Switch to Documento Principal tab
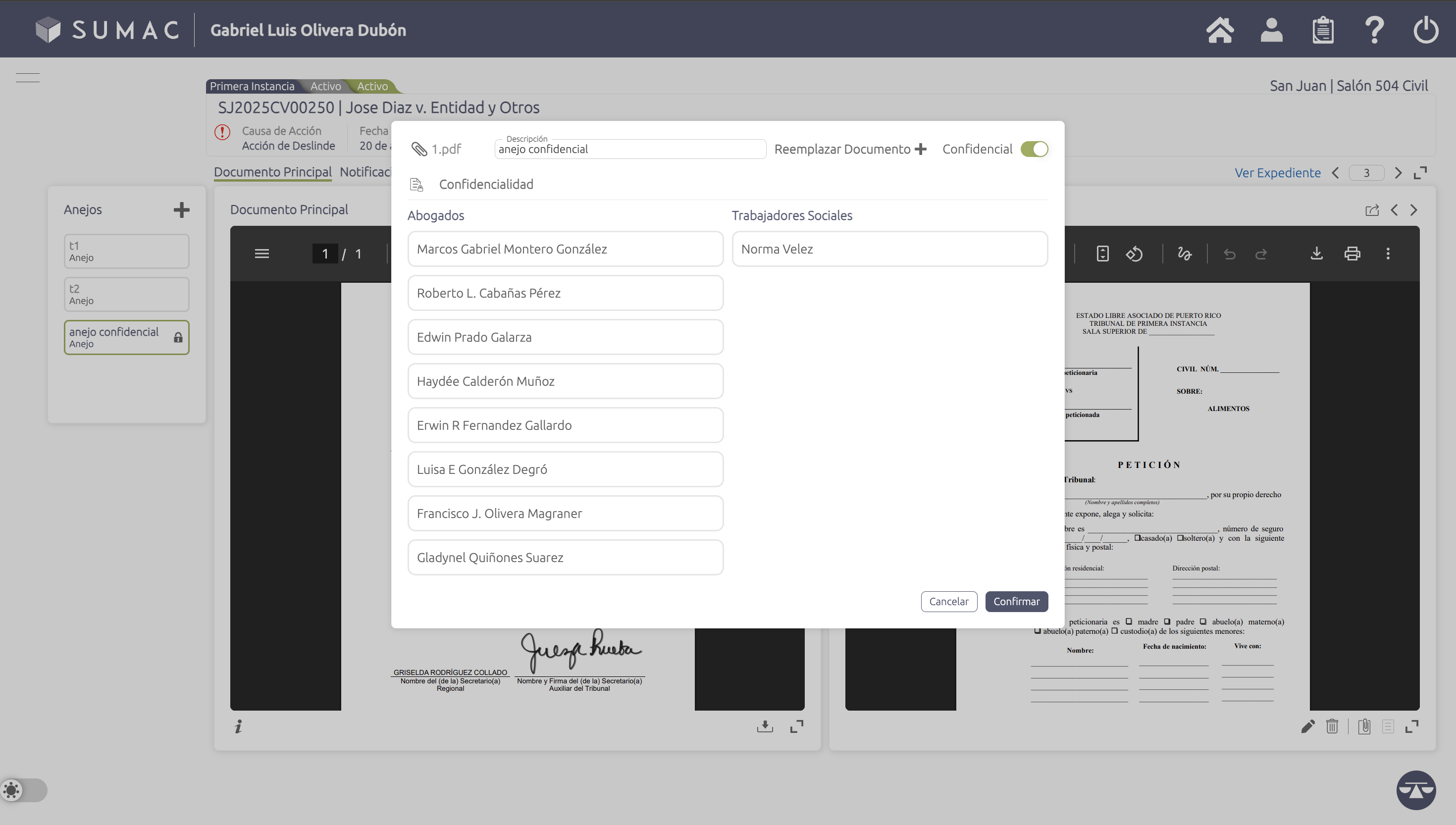The width and height of the screenshot is (1456, 825). [272, 172]
